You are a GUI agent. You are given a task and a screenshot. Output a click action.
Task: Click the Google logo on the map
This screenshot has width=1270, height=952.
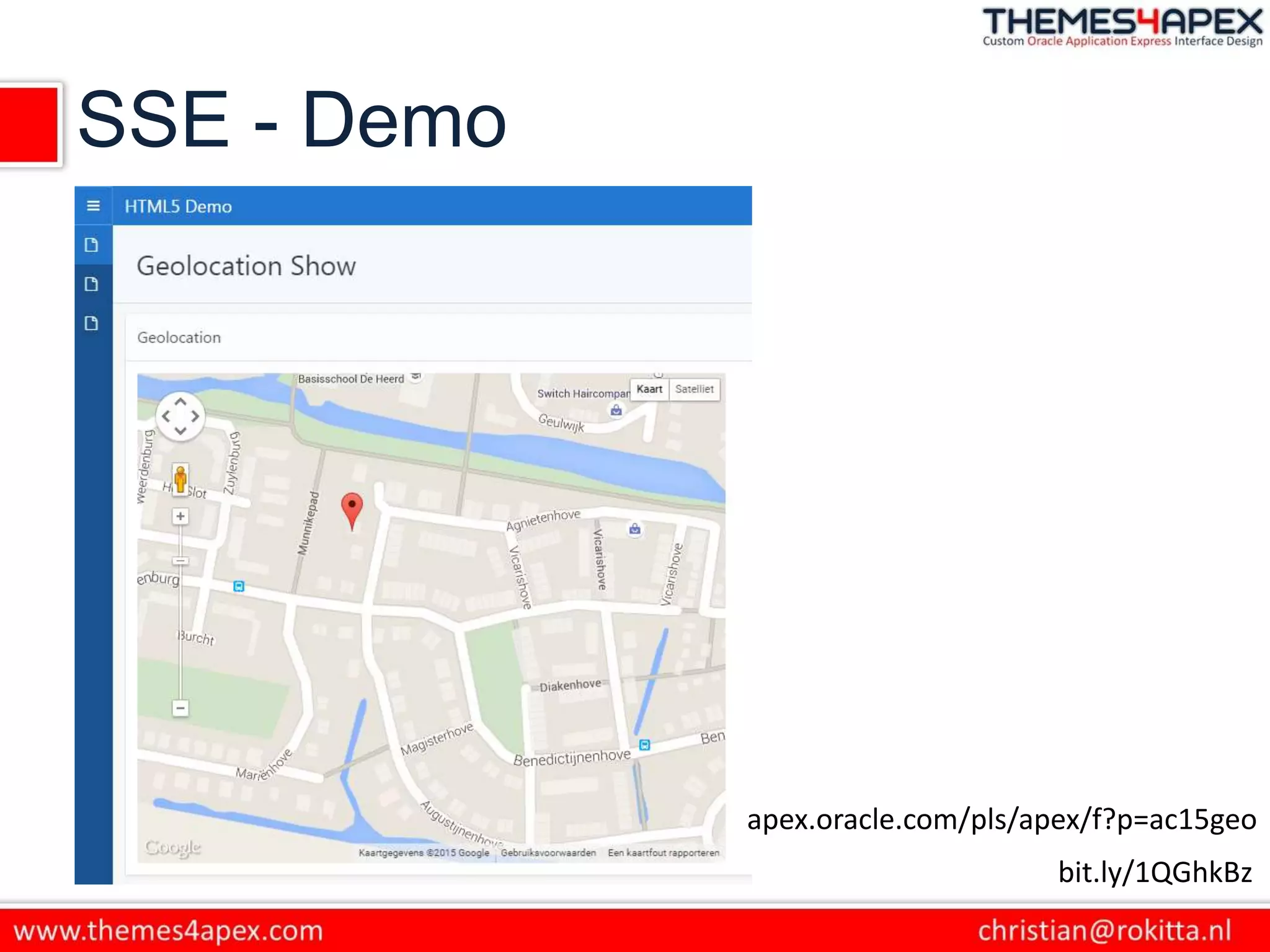(x=173, y=847)
